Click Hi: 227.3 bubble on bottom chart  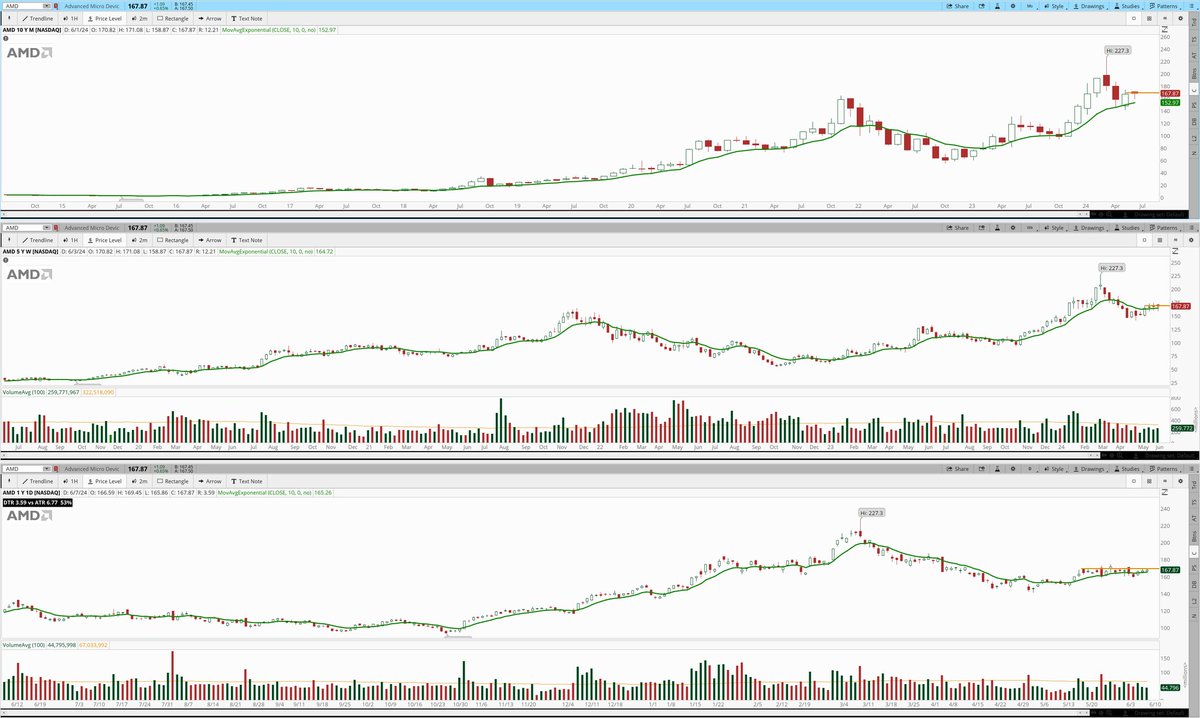(870, 512)
